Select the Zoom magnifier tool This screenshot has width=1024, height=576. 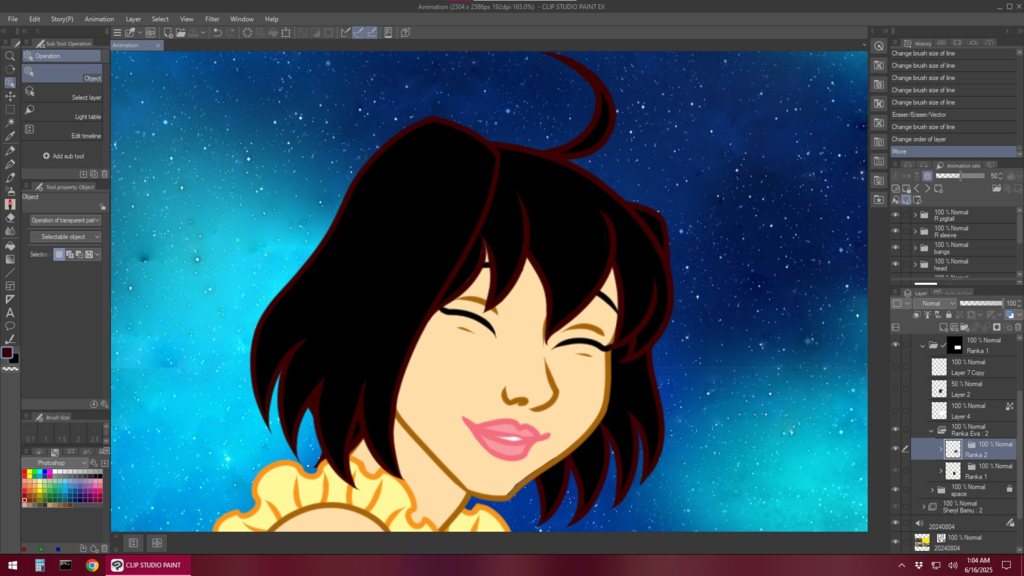(x=10, y=56)
